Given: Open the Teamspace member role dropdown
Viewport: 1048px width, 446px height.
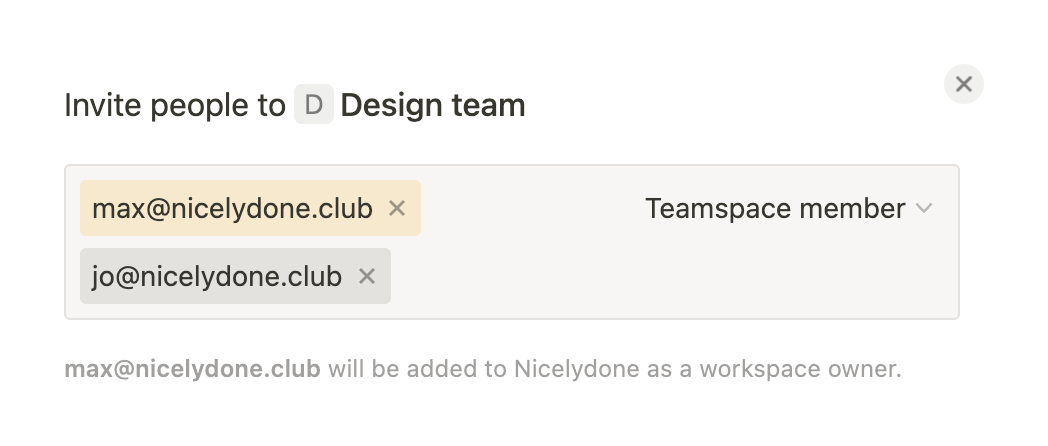Looking at the screenshot, I should coord(788,208).
